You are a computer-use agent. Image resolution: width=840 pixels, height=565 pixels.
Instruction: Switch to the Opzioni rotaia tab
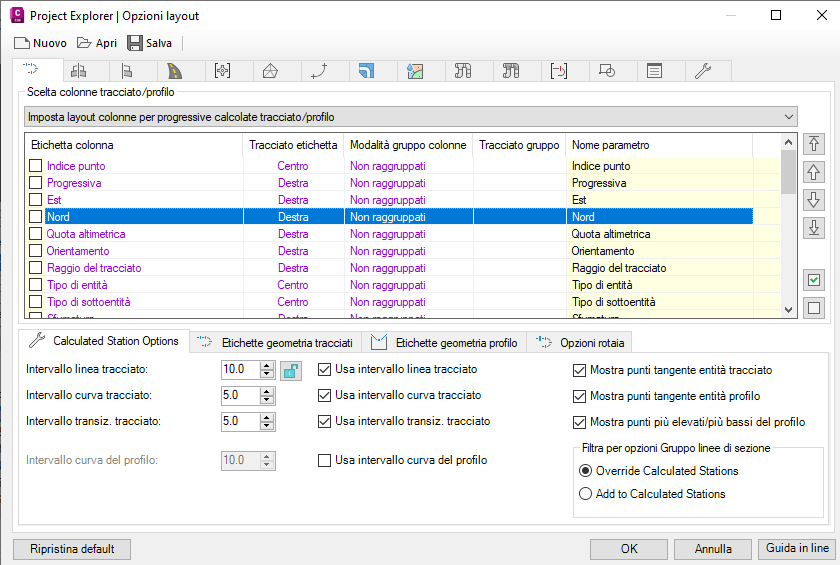579,343
